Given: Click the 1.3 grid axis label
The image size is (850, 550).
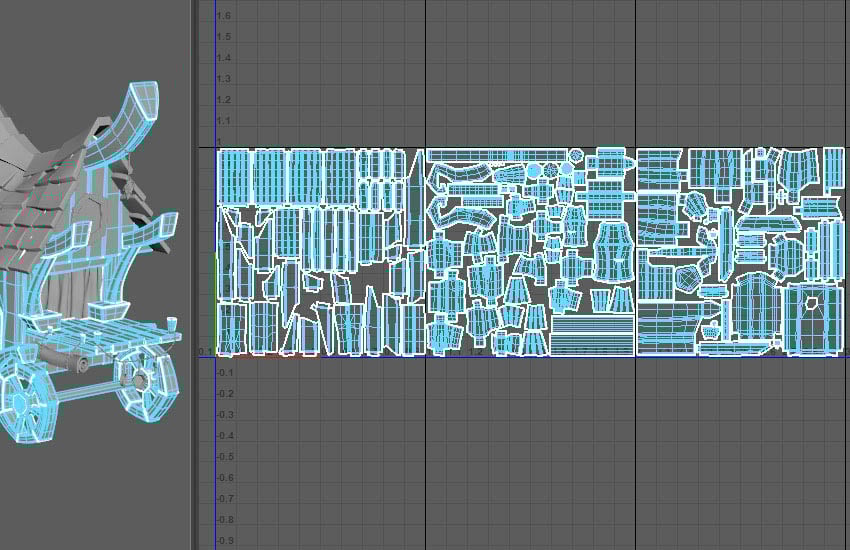Looking at the screenshot, I should (223, 79).
